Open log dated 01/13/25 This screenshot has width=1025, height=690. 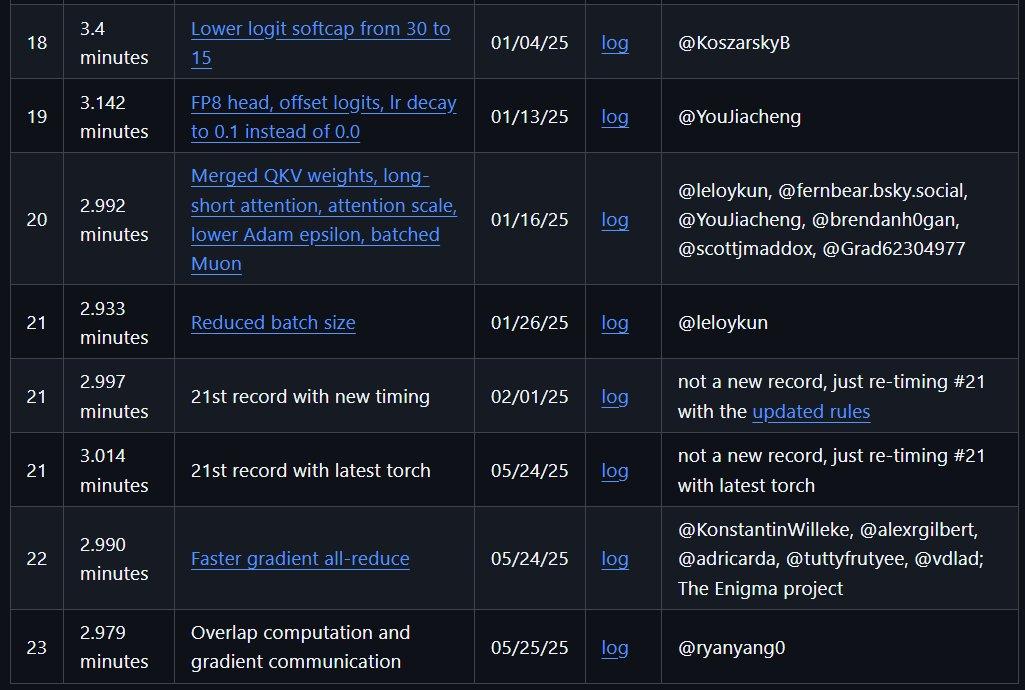click(x=614, y=117)
